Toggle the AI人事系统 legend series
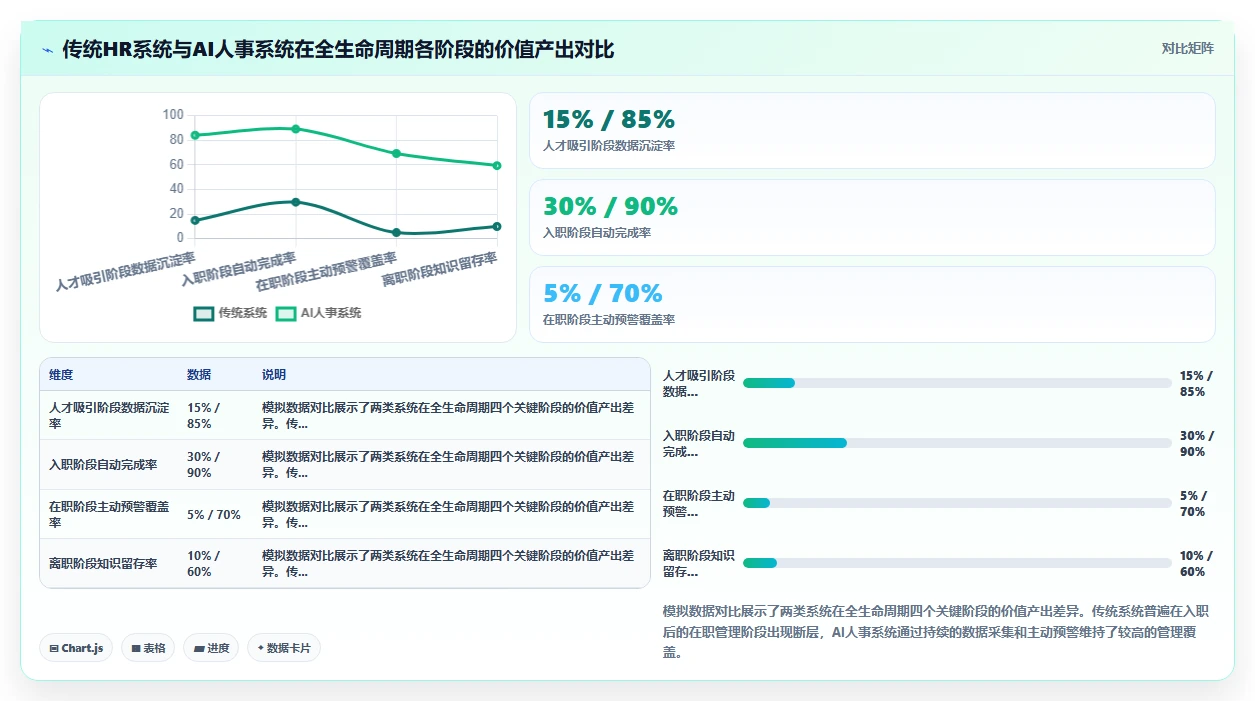 click(x=318, y=313)
